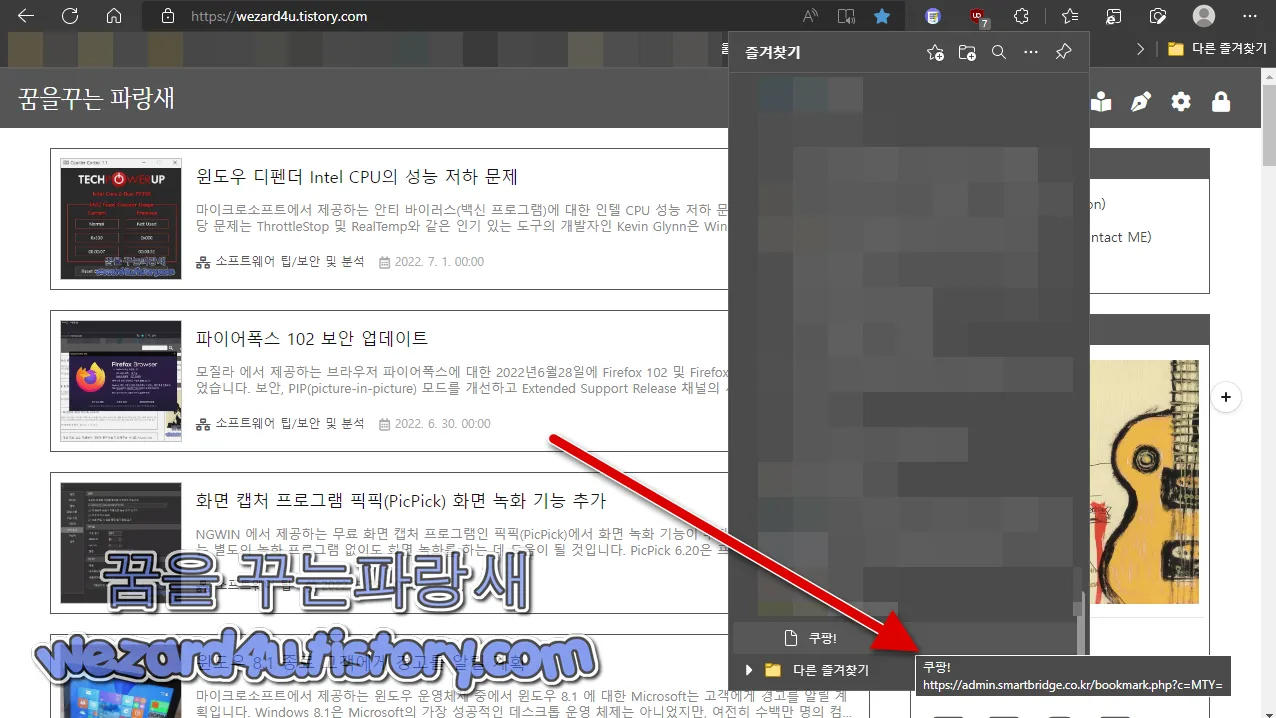Toggle the favorites bar star icon

[1070, 16]
